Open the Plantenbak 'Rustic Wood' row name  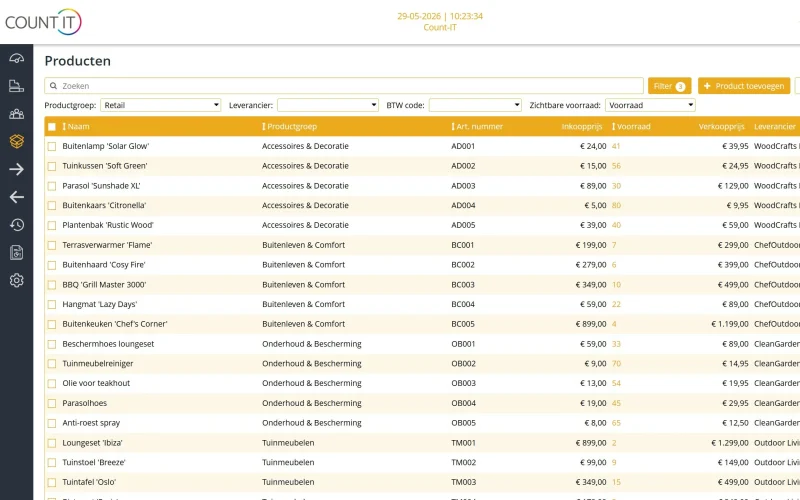tap(108, 225)
